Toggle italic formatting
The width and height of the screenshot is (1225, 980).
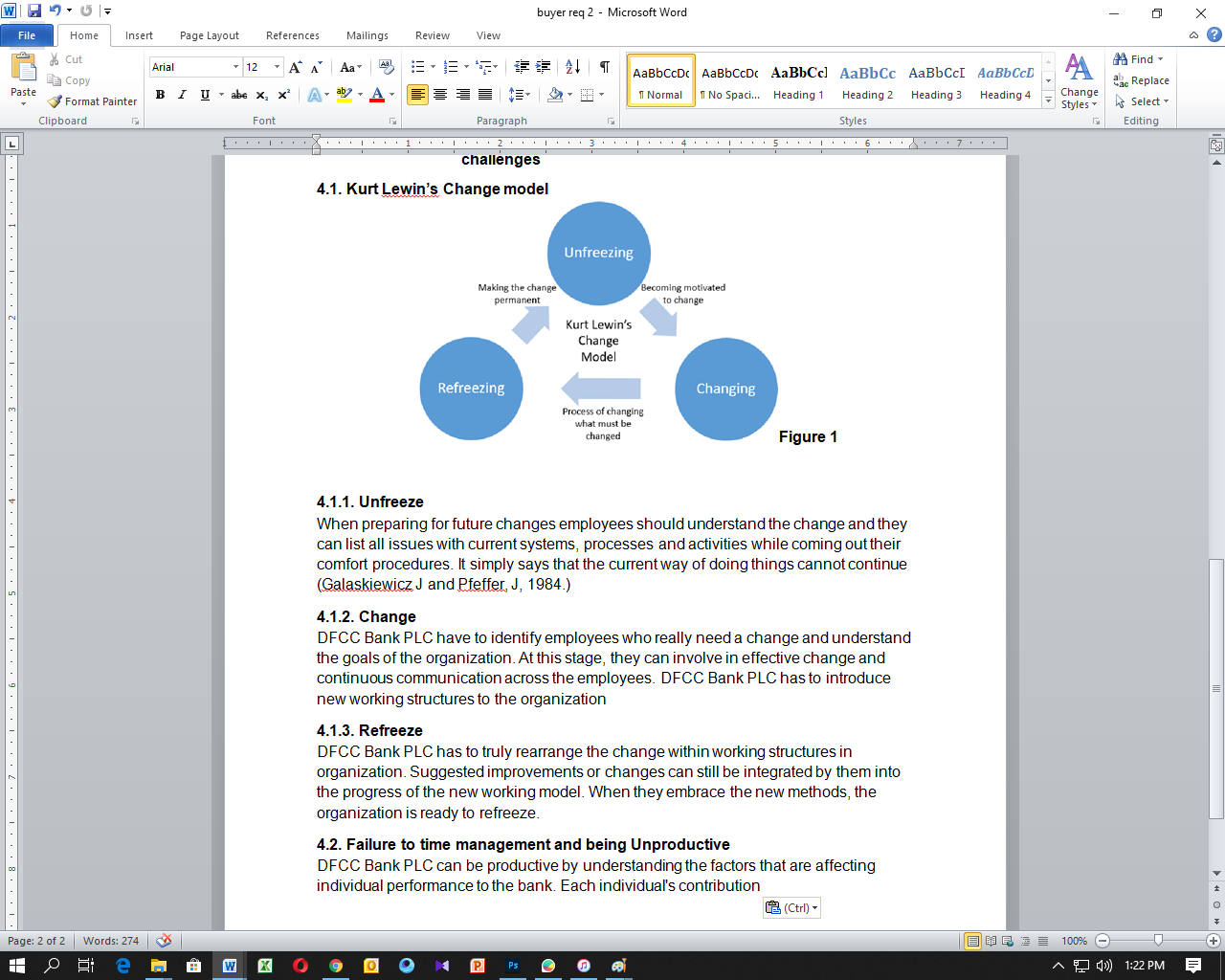[182, 95]
